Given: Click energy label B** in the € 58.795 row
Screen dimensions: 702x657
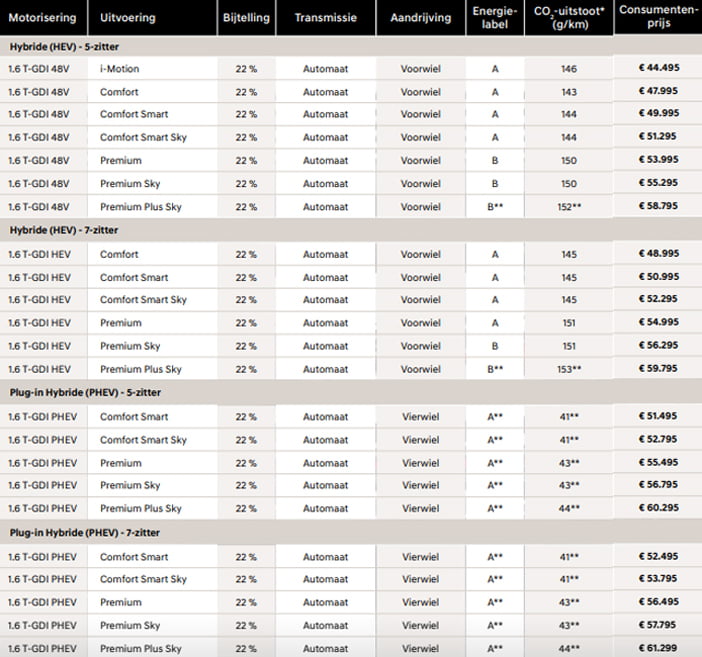Looking at the screenshot, I should pyautogui.click(x=495, y=207).
